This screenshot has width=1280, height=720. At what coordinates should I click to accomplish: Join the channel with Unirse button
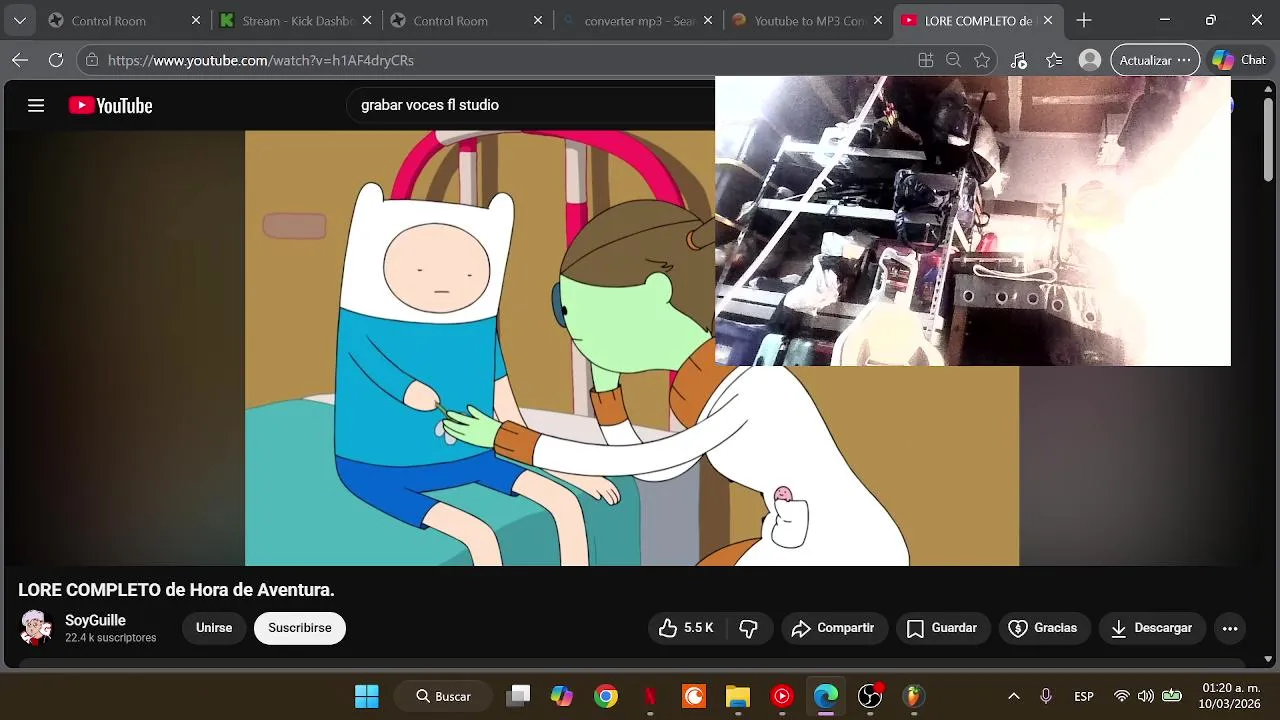(214, 628)
